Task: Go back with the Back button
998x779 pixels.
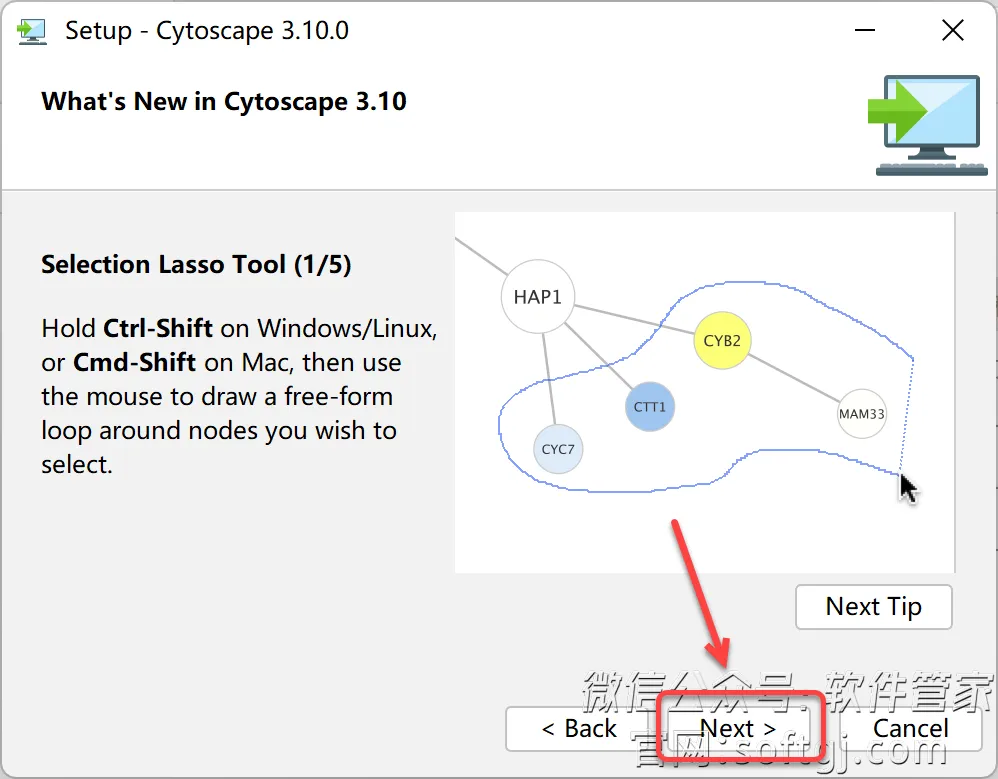Action: point(579,729)
